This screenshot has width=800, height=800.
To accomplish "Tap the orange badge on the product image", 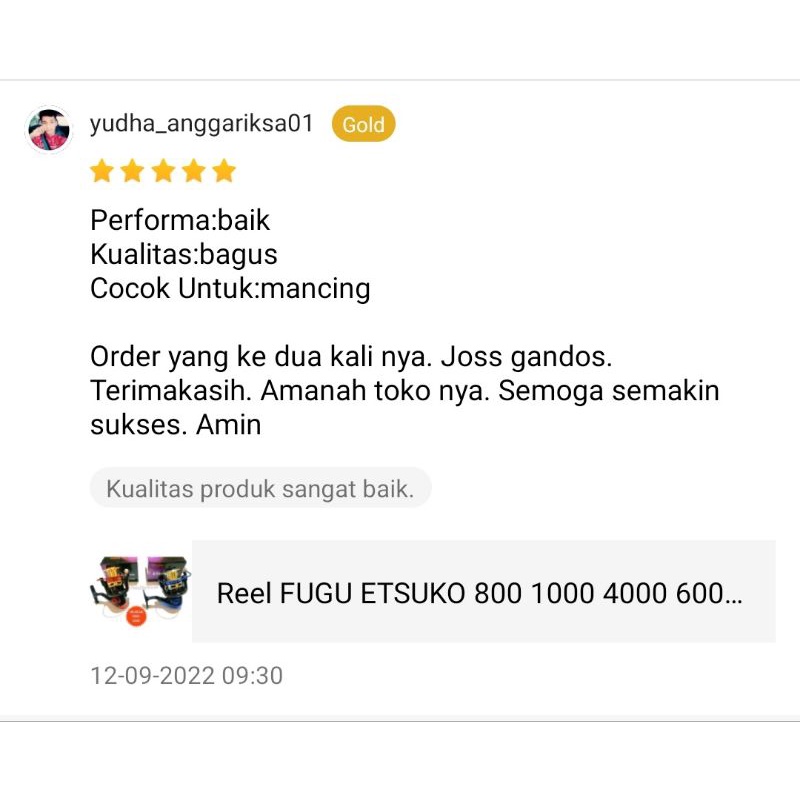I will 136,616.
